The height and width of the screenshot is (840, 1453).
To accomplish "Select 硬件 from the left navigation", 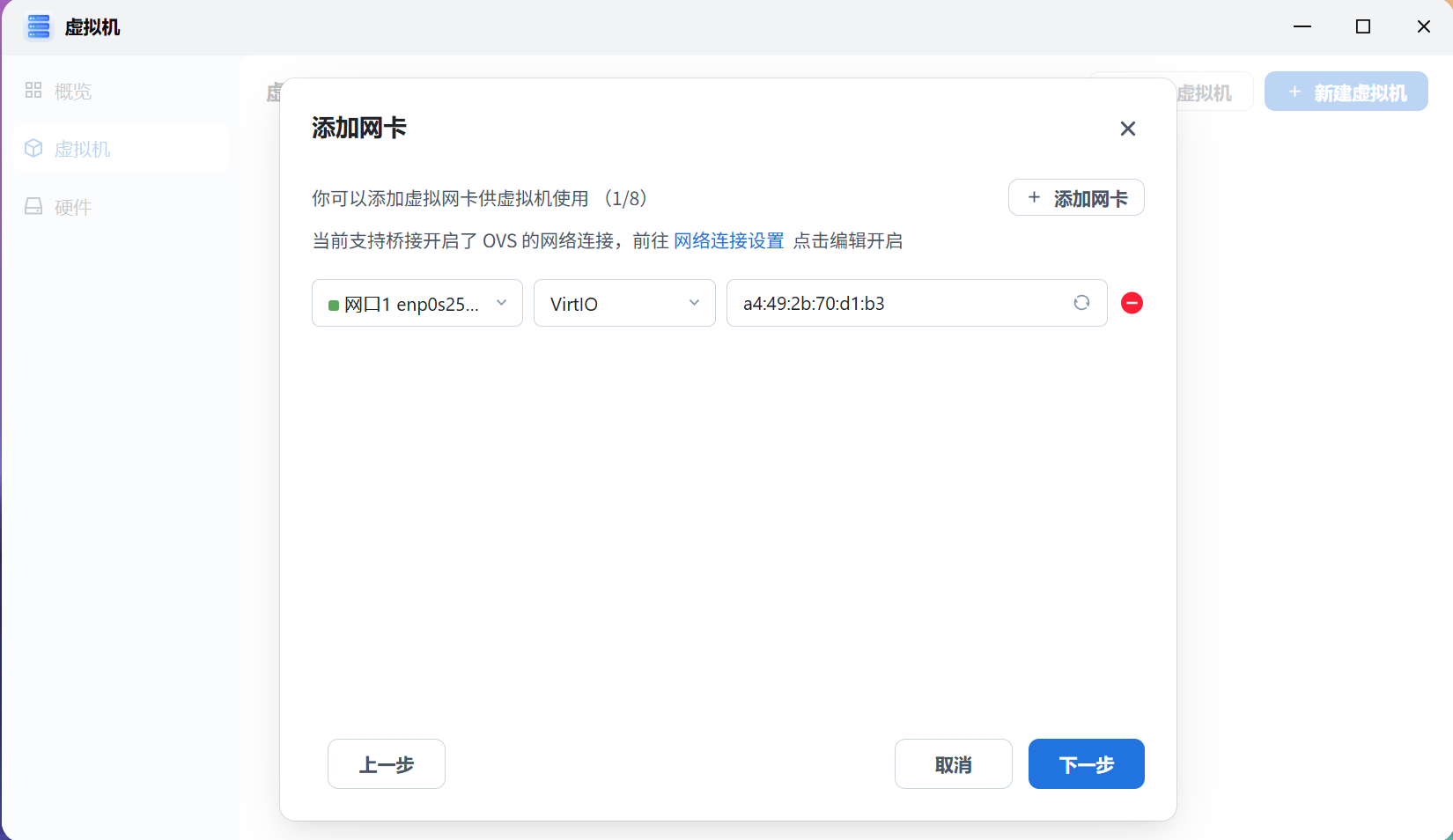I will 72,206.
